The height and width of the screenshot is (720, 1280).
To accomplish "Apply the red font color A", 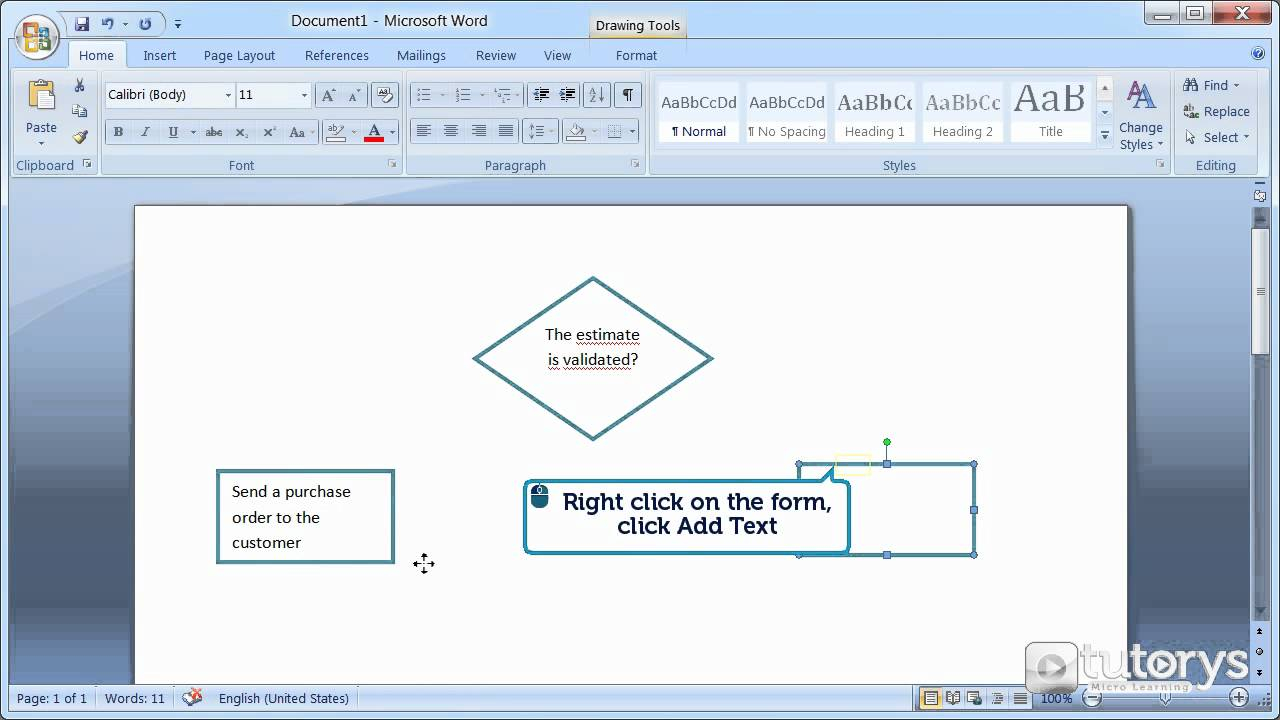I will point(374,132).
